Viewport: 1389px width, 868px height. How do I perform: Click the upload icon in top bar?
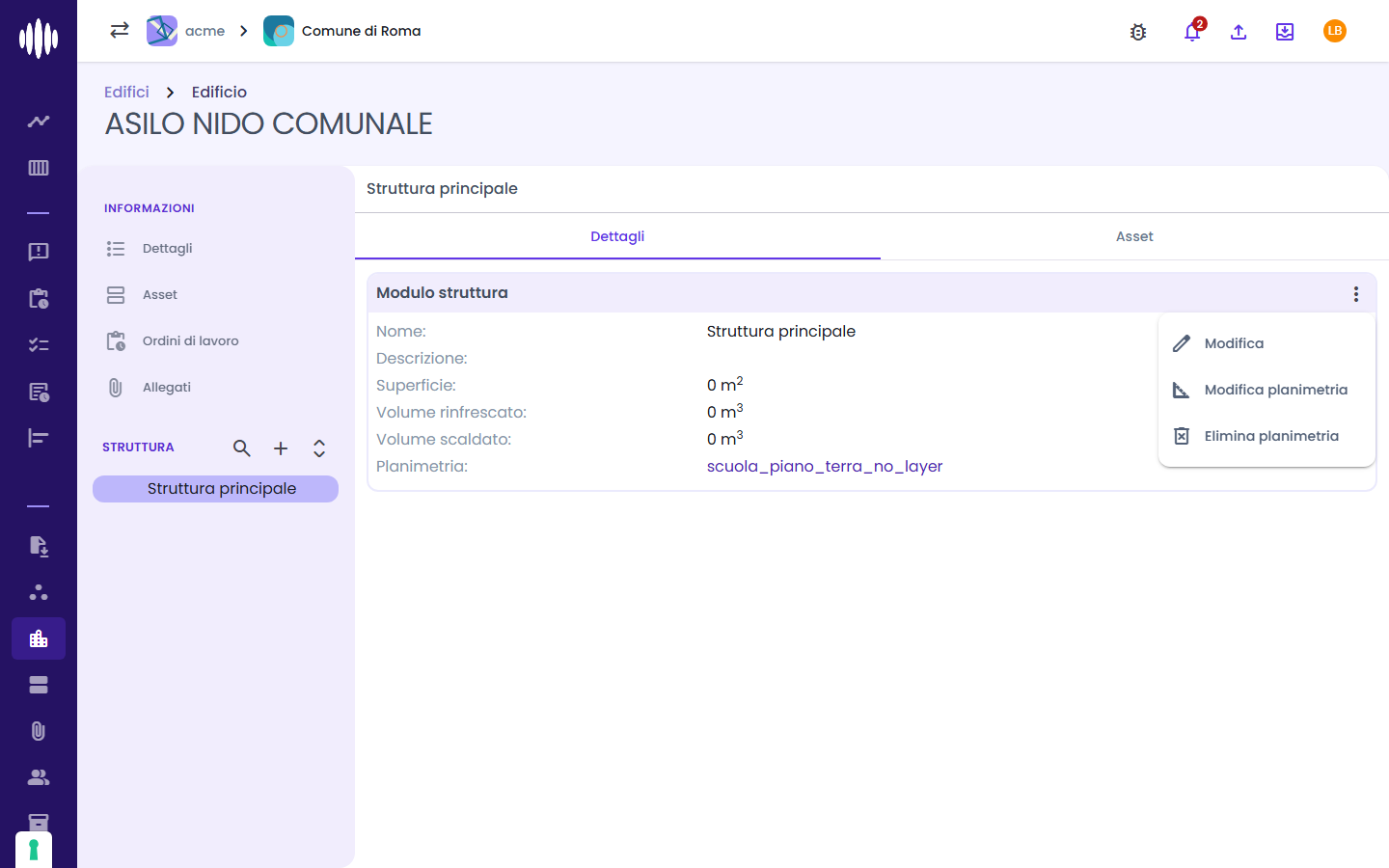tap(1239, 32)
